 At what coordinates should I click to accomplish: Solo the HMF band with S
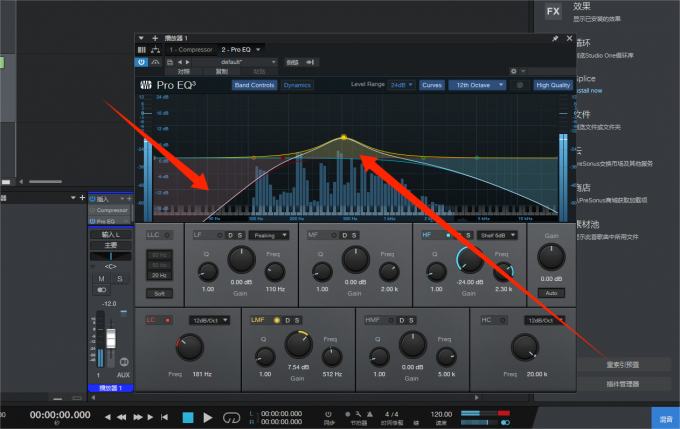click(411, 320)
